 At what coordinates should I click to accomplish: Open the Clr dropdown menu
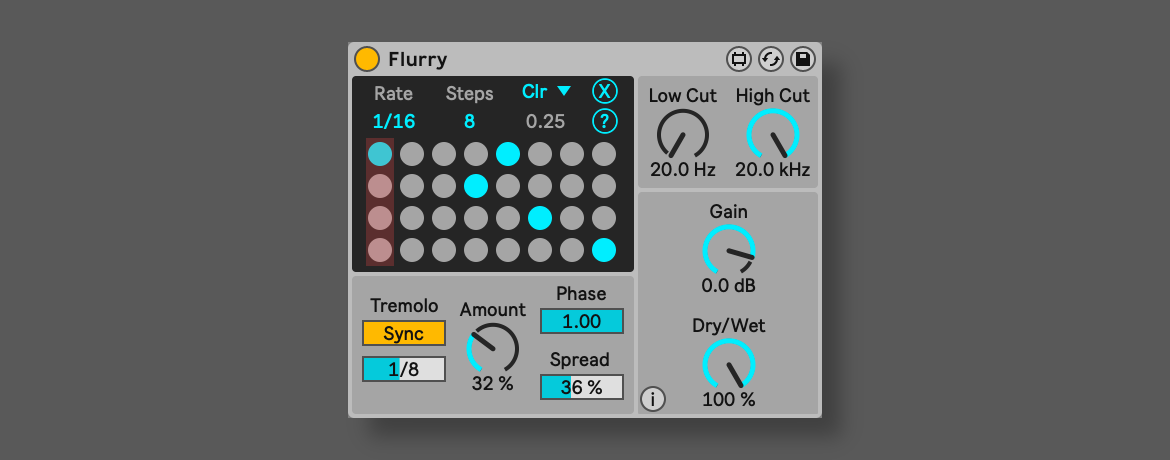[547, 92]
